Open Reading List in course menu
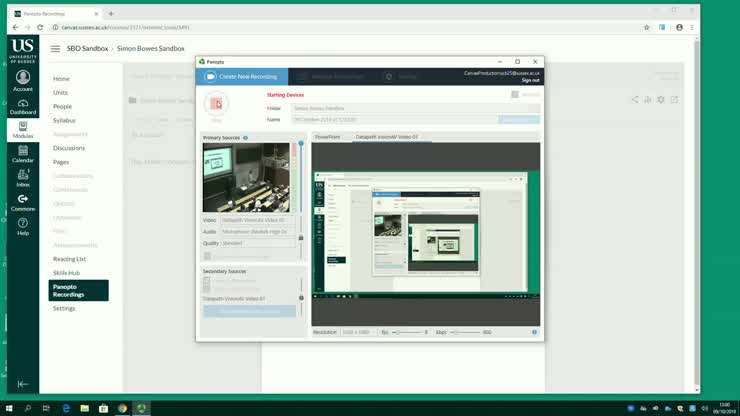Image resolution: width=740 pixels, height=416 pixels. click(69, 259)
